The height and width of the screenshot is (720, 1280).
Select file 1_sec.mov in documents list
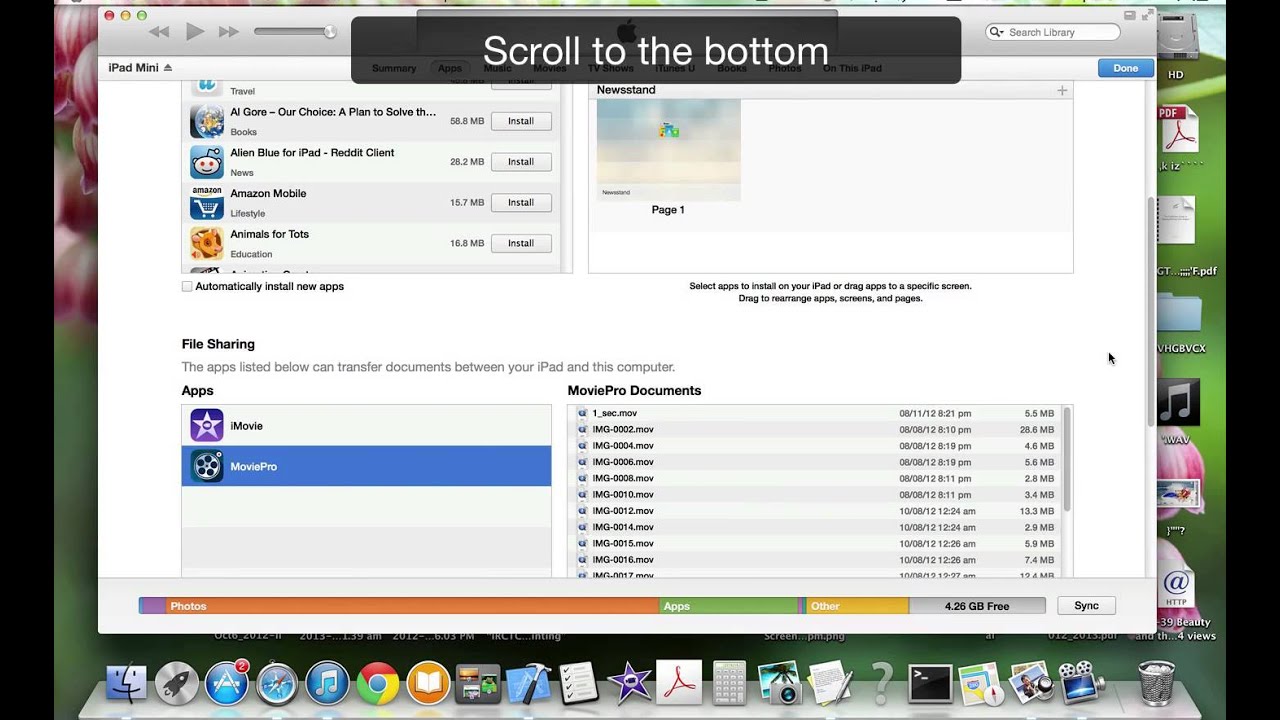click(x=819, y=413)
